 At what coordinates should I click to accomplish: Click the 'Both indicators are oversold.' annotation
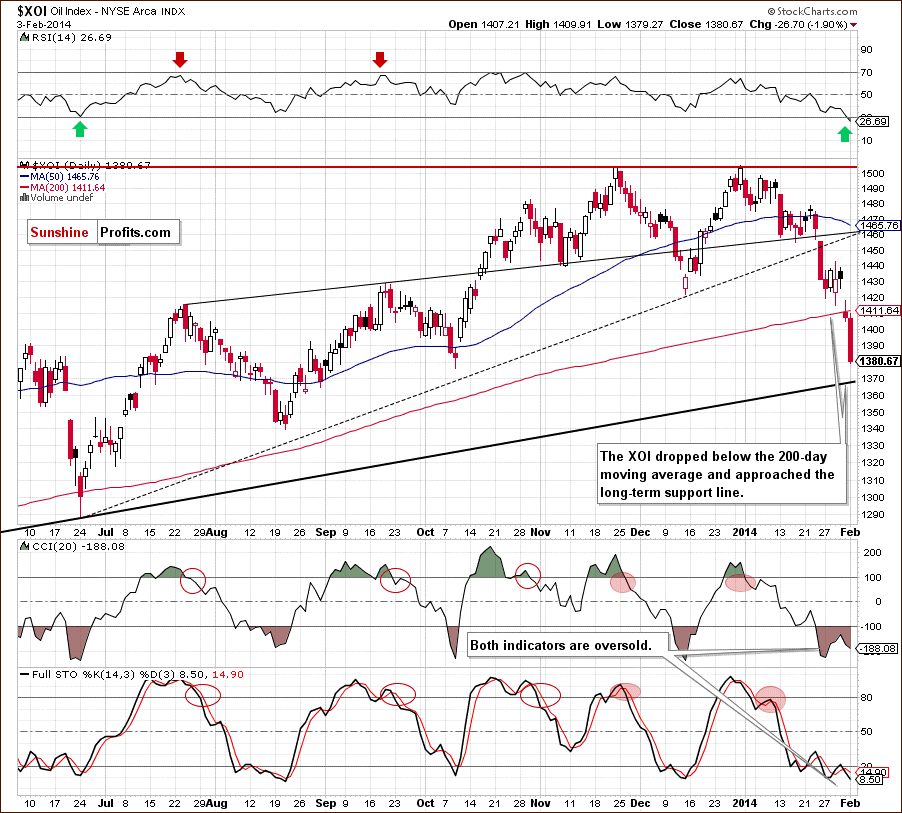click(x=568, y=646)
